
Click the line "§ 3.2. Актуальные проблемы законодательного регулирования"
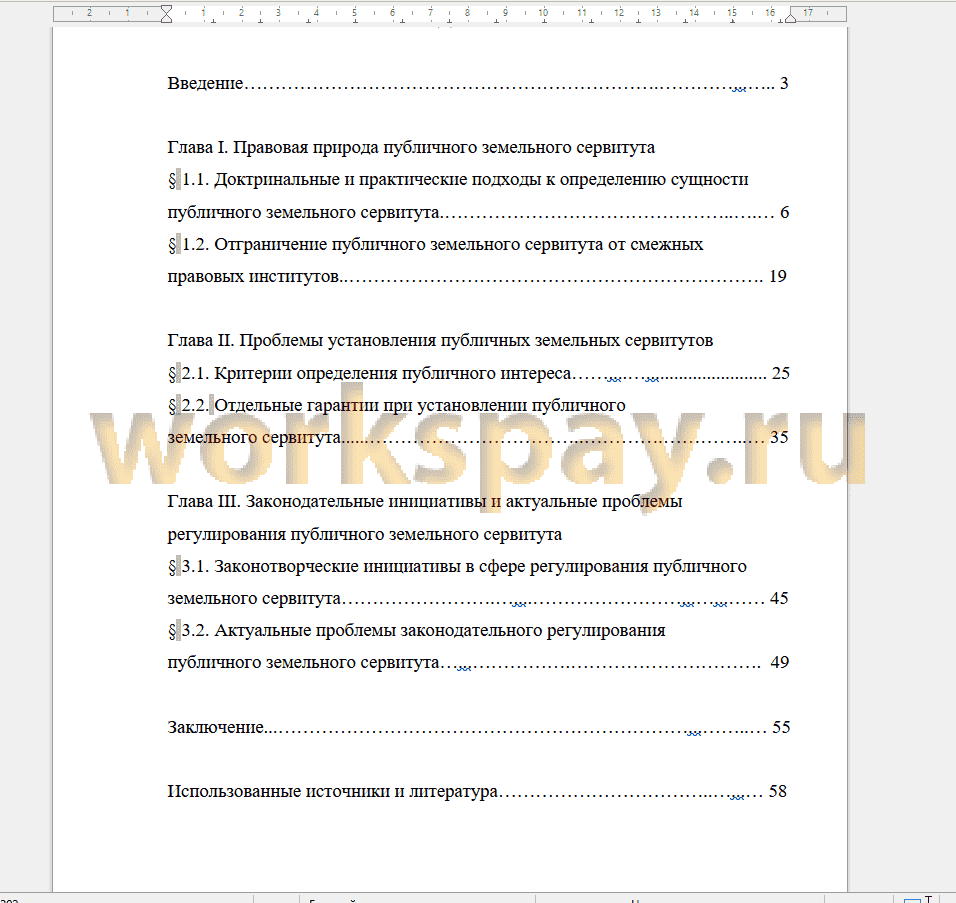pos(416,631)
